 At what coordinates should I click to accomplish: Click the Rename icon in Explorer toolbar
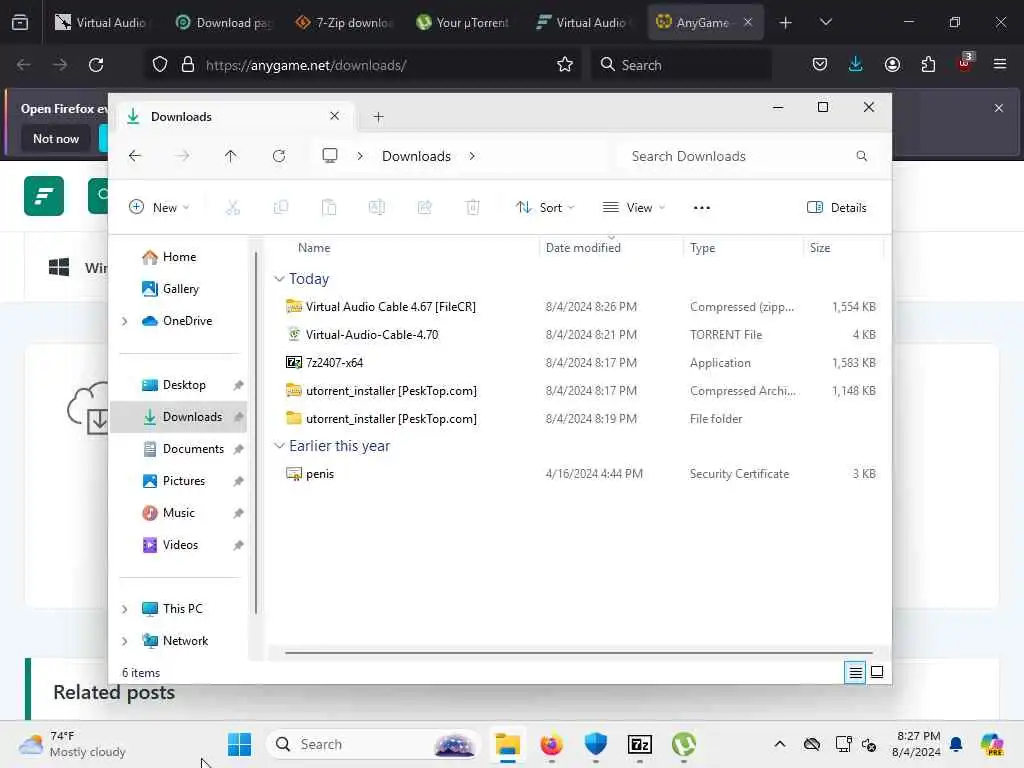[x=377, y=208]
